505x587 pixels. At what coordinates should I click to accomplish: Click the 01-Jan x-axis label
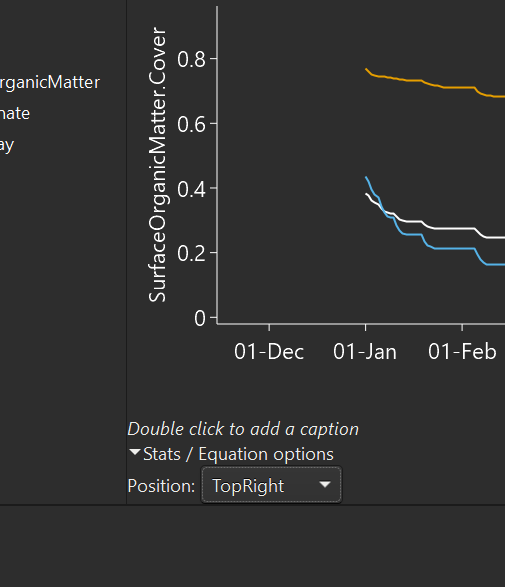(365, 352)
